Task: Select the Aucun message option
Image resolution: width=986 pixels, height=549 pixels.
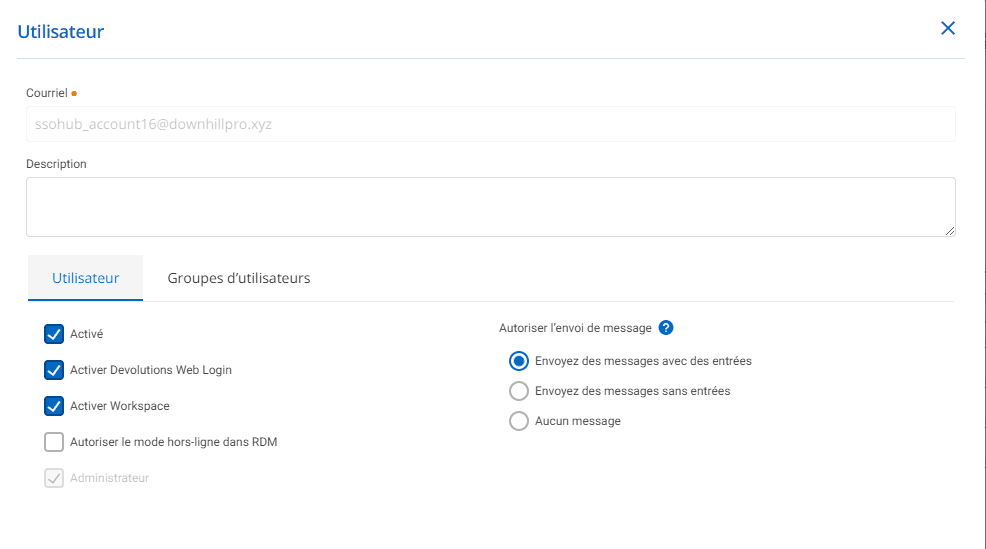Action: [519, 421]
